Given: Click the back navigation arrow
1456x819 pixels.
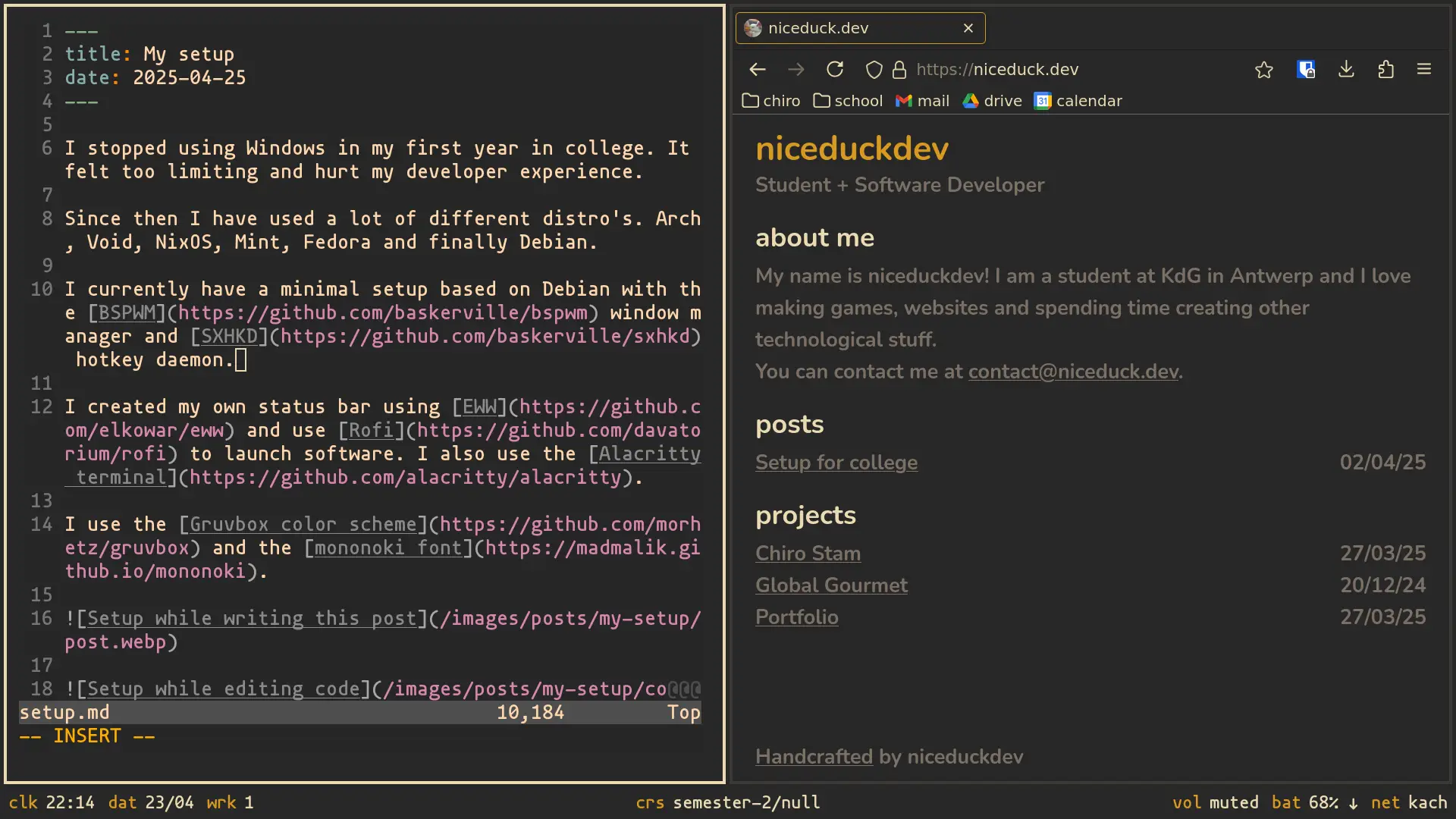Looking at the screenshot, I should pyautogui.click(x=757, y=69).
